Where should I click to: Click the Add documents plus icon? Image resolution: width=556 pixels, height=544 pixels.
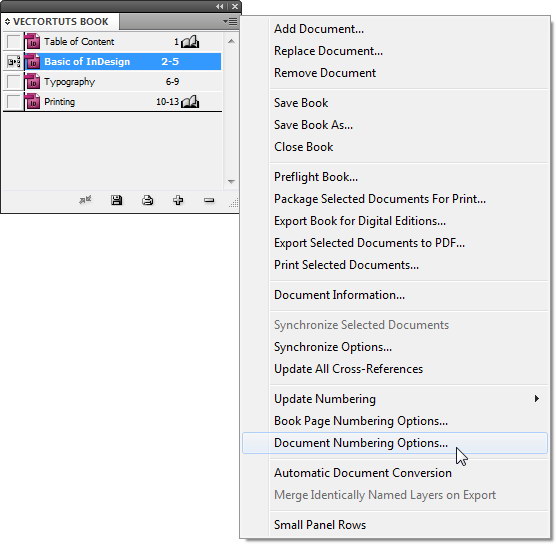tap(178, 200)
